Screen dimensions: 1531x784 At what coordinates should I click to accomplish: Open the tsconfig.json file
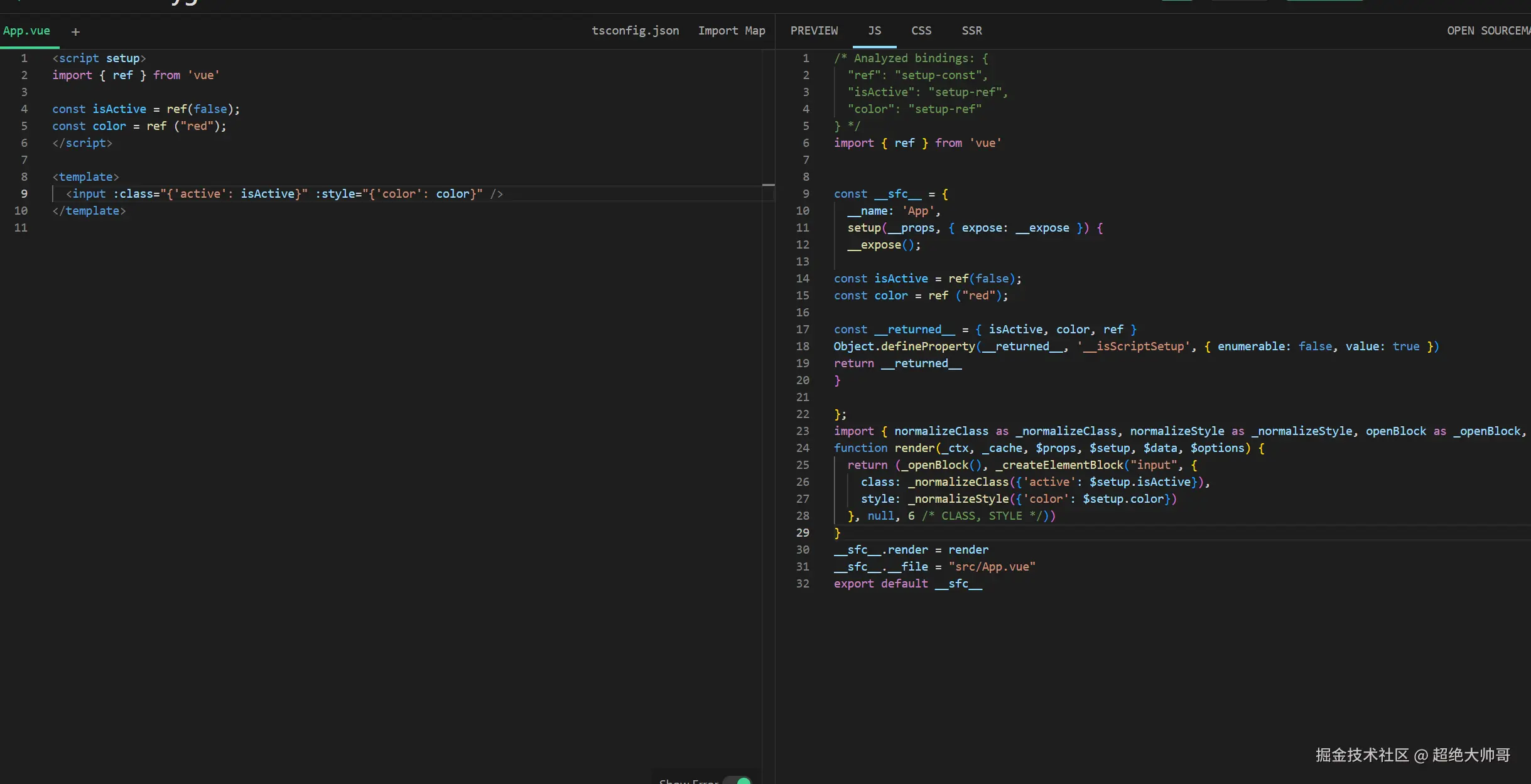tap(635, 31)
